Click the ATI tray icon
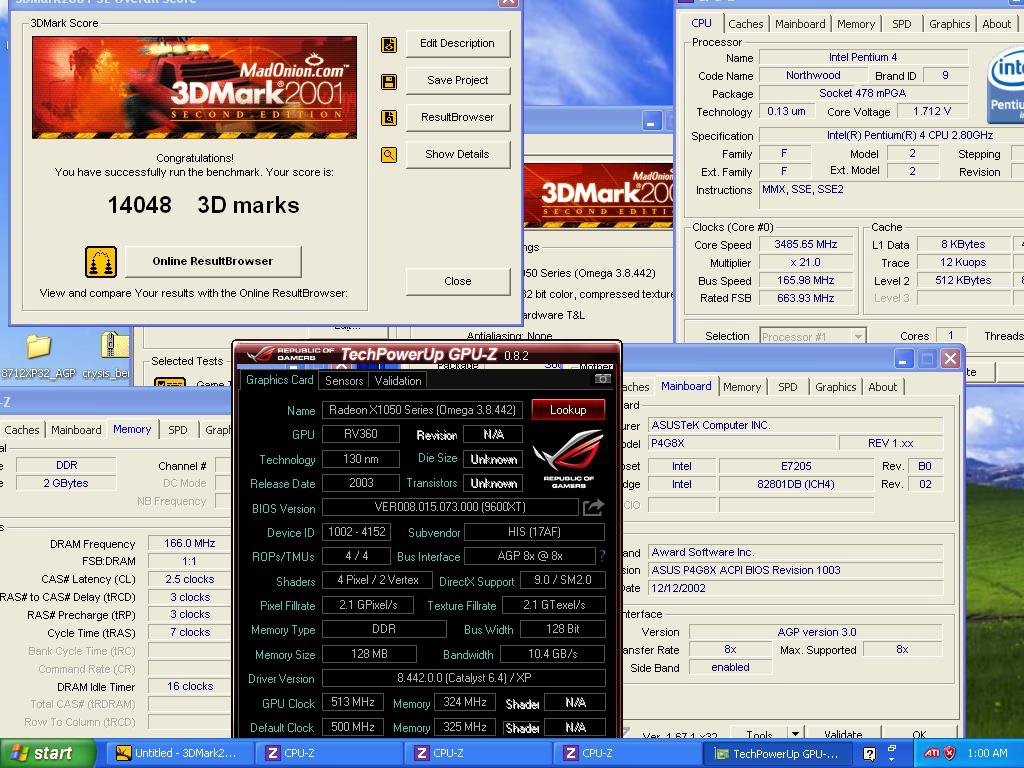The image size is (1024, 768). tap(930, 753)
